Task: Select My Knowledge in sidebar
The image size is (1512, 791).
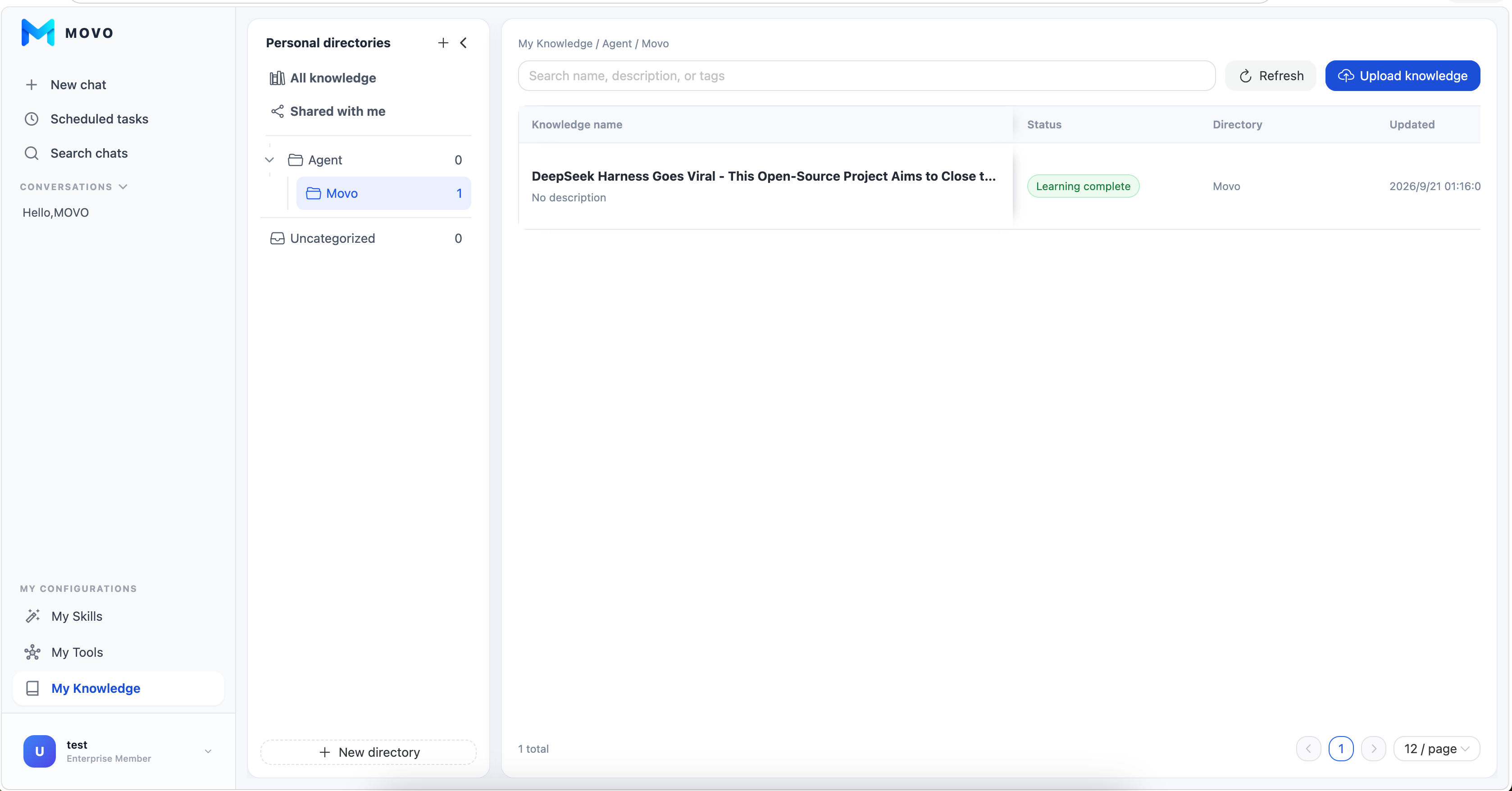Action: coord(118,688)
